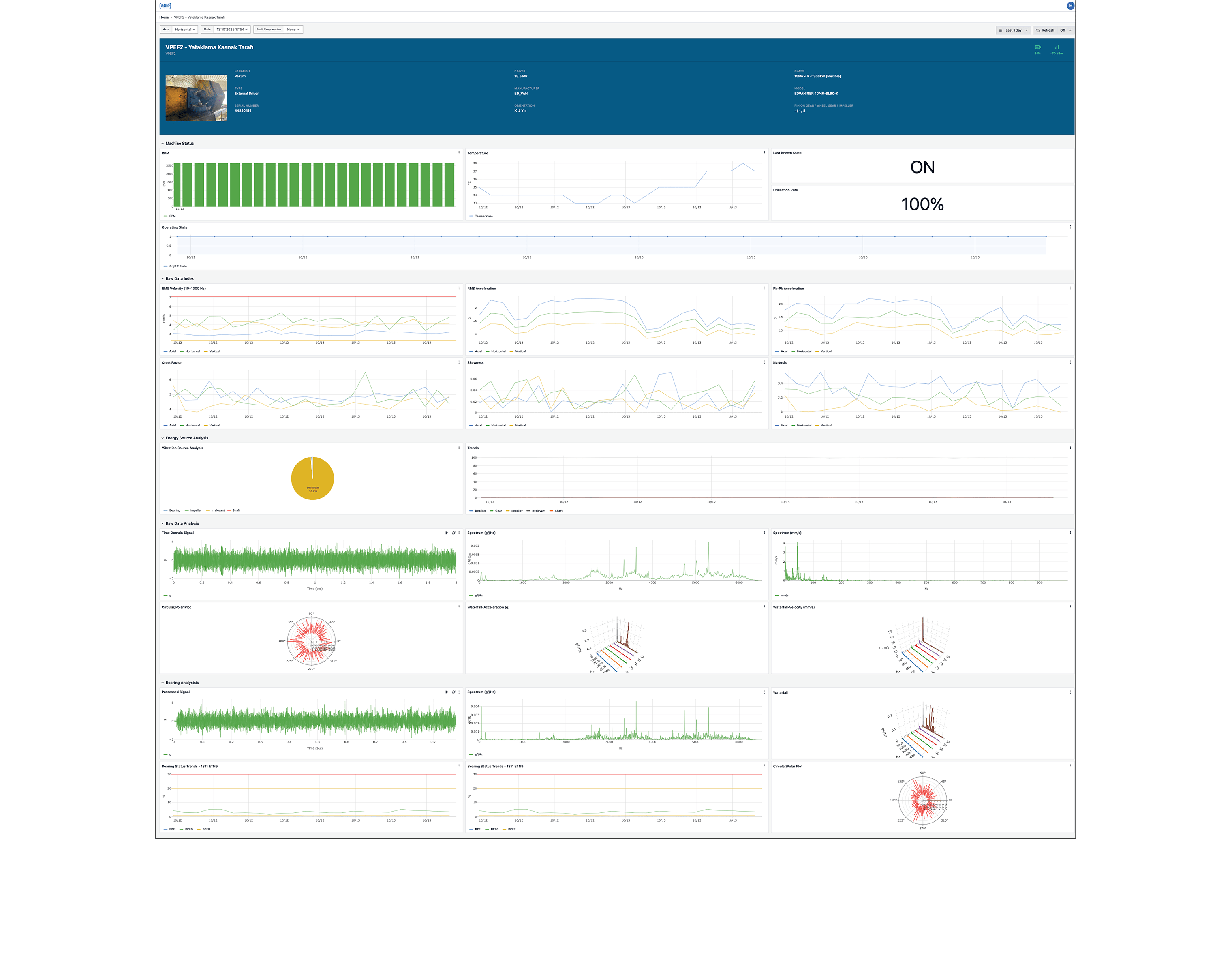The width and height of the screenshot is (1232, 964).
Task: Open the Last 1 day time range picker
Action: pos(1013,30)
